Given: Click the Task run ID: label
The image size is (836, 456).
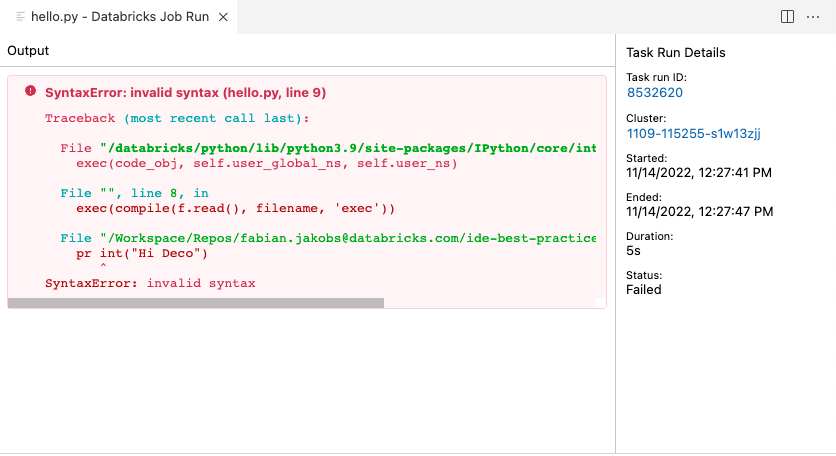Looking at the screenshot, I should coord(656,77).
